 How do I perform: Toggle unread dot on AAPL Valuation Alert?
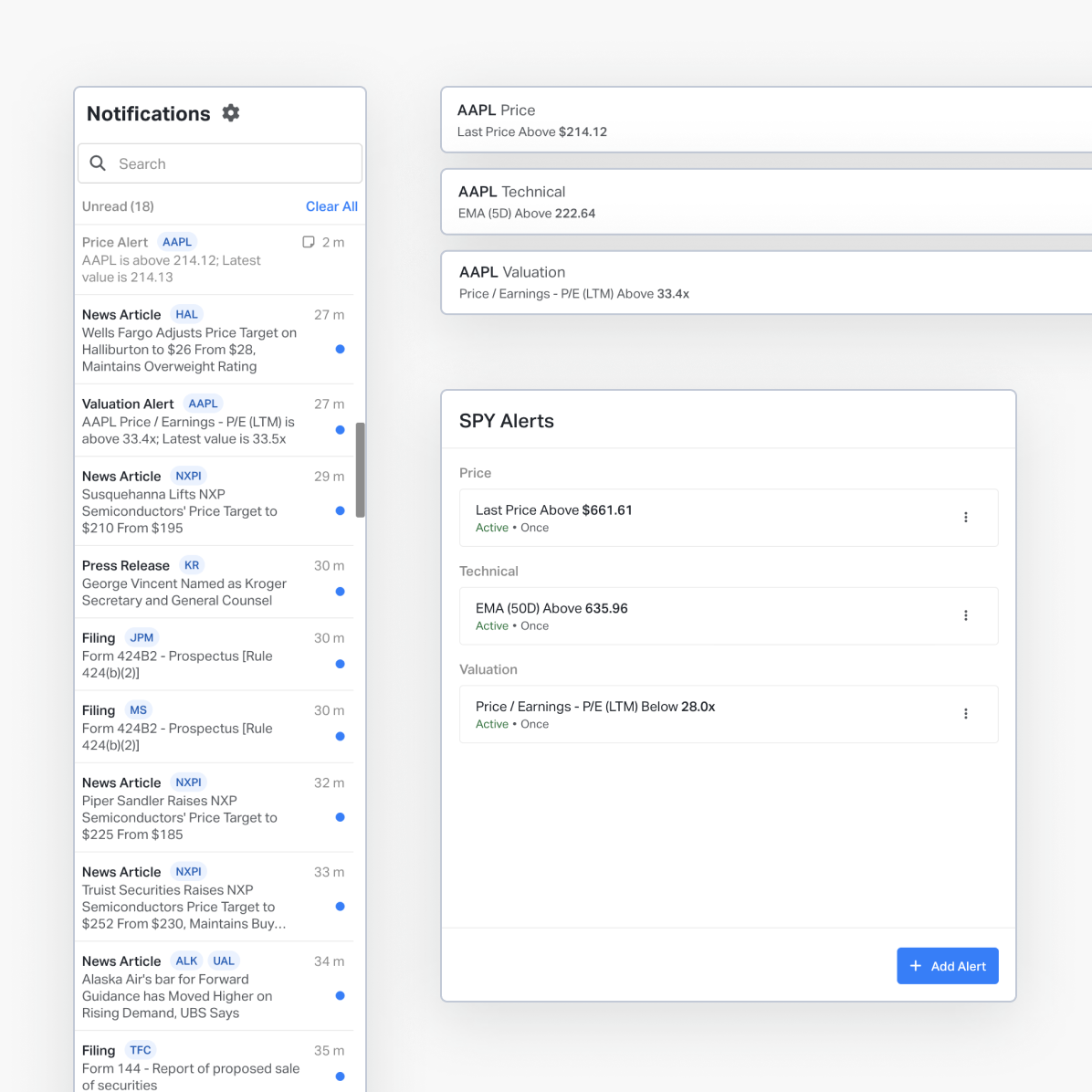tap(340, 430)
